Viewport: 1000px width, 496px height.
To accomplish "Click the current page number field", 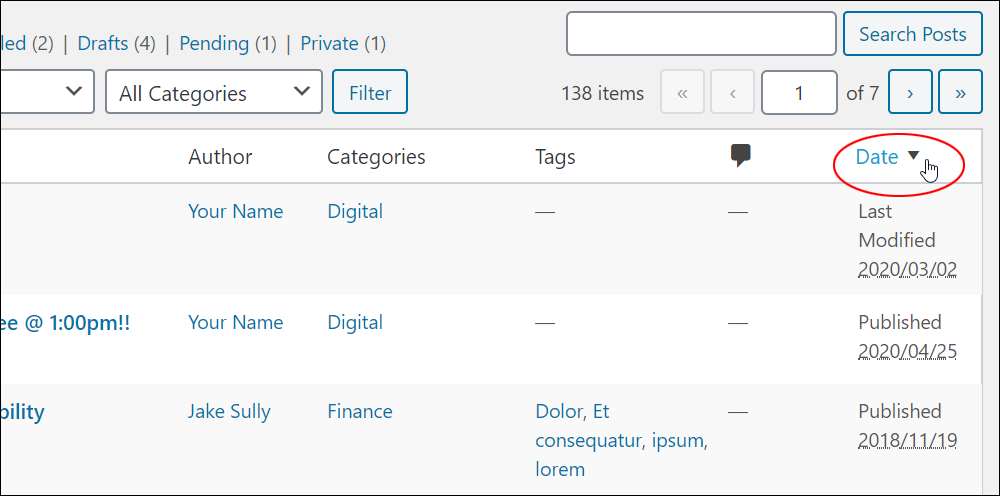I will click(x=799, y=92).
